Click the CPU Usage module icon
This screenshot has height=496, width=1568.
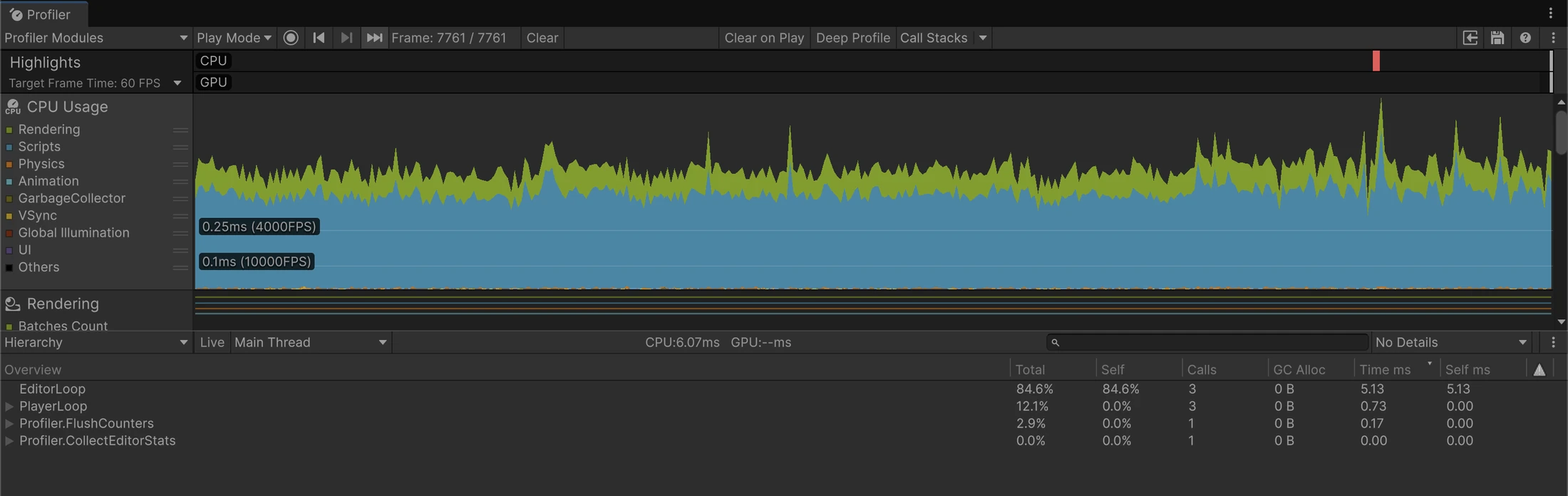coord(13,107)
